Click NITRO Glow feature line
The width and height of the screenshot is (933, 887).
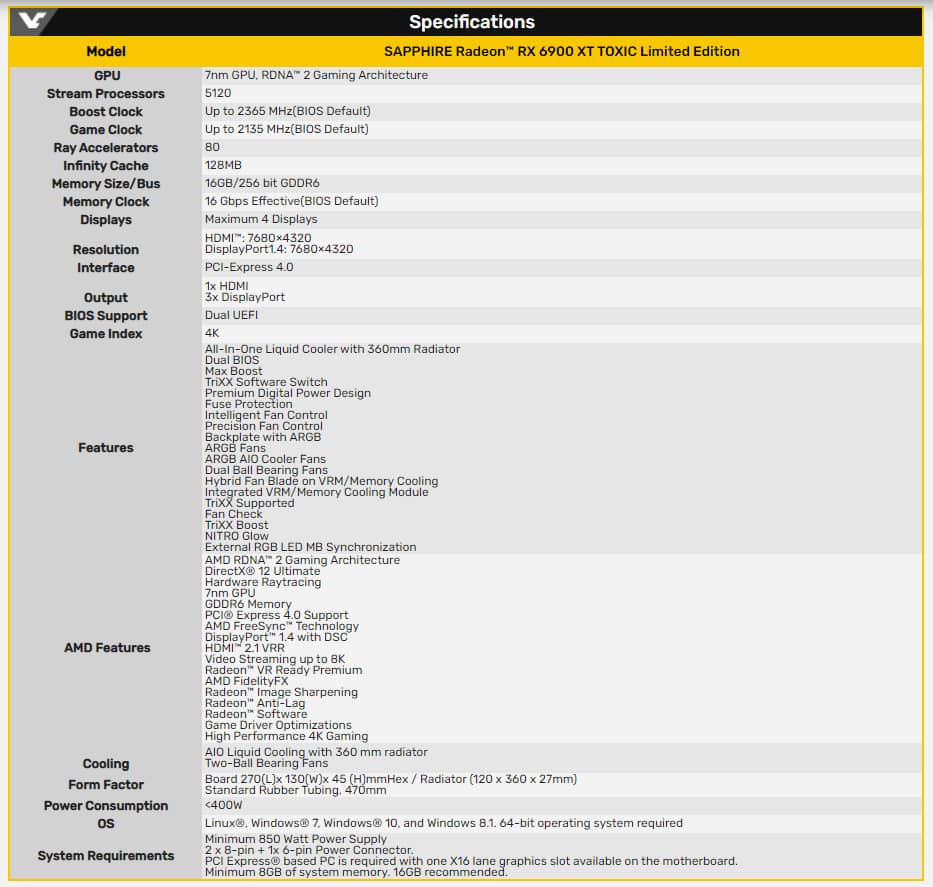(237, 536)
